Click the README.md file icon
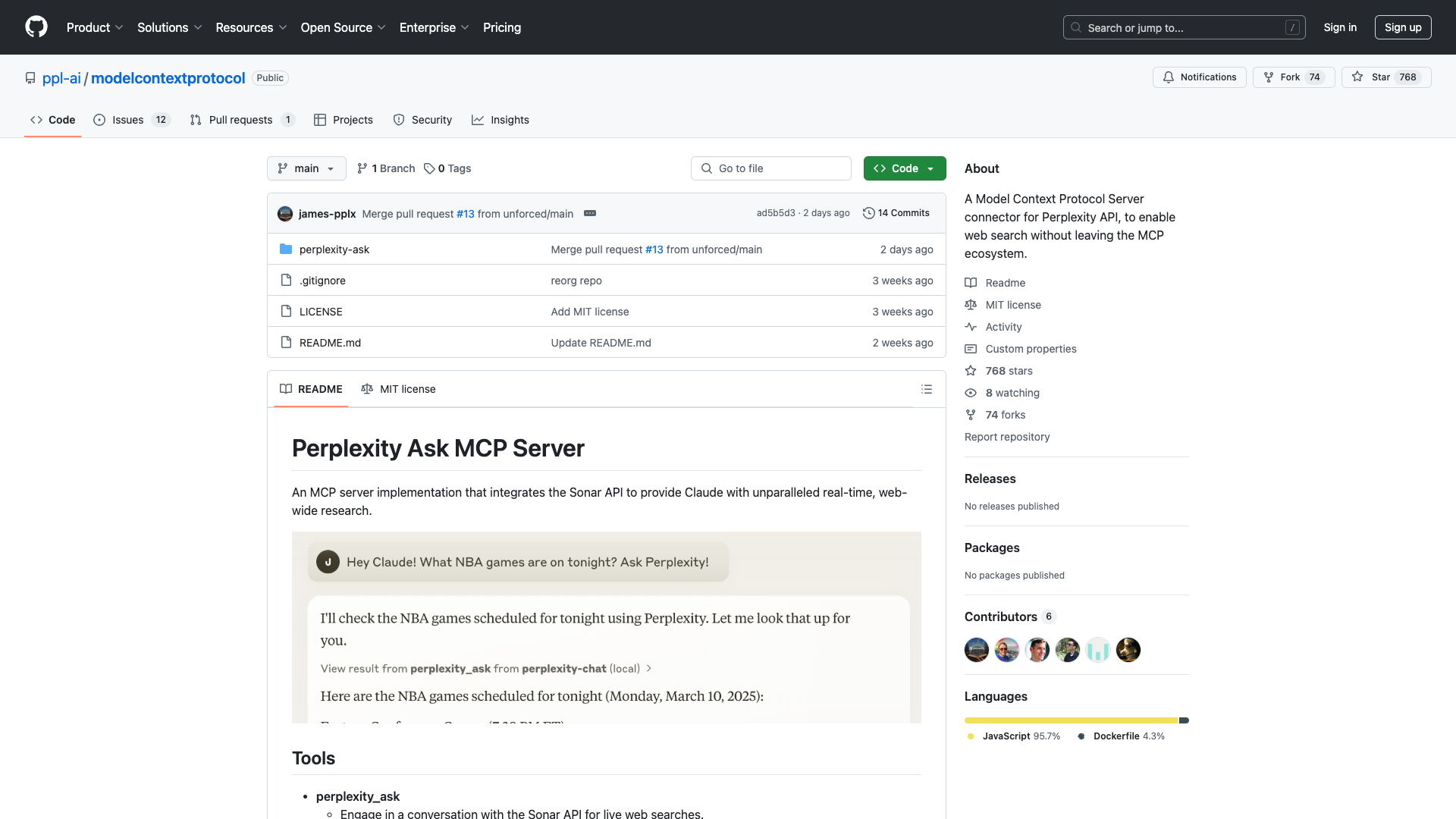 pos(286,342)
